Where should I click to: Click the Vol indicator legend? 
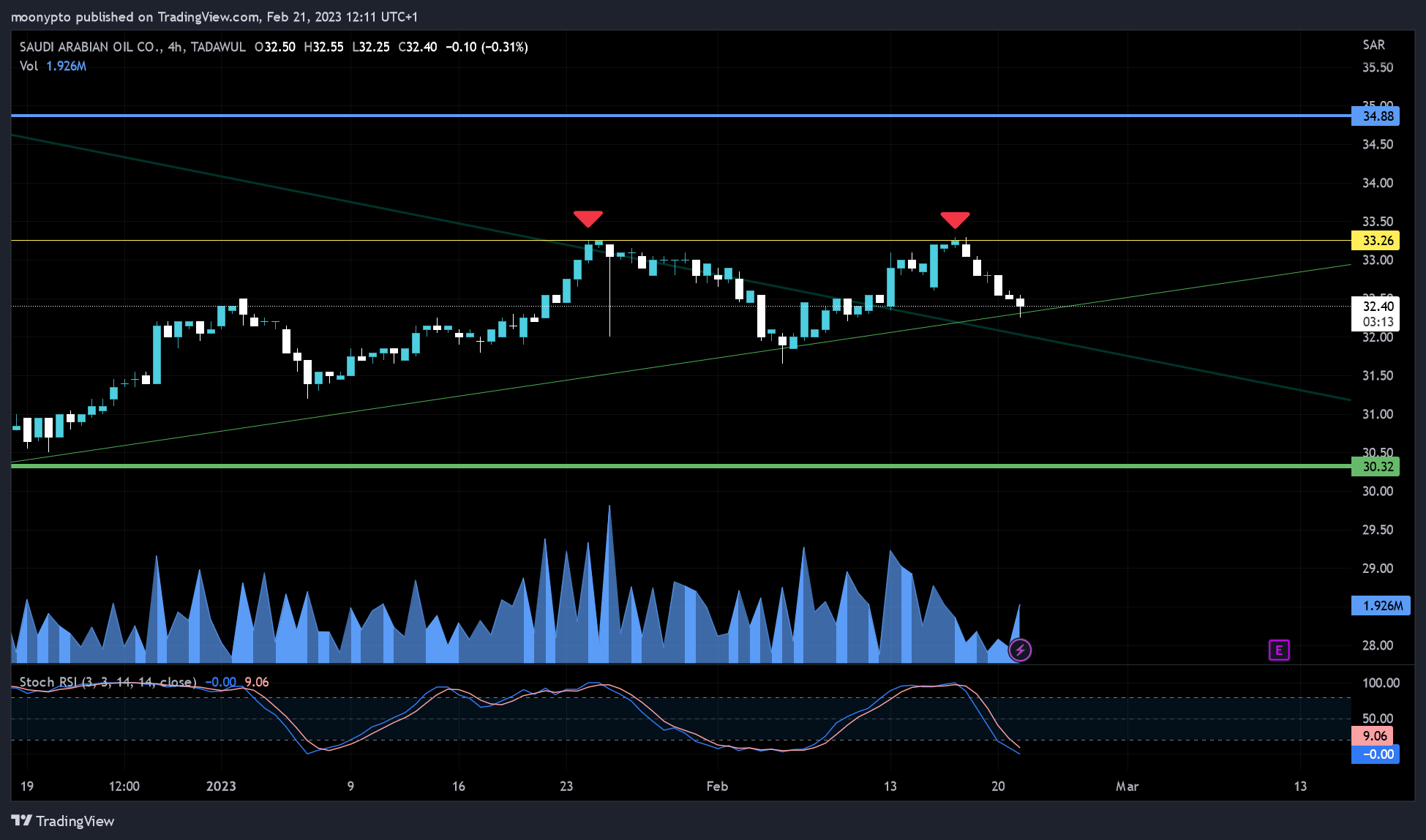(x=53, y=66)
